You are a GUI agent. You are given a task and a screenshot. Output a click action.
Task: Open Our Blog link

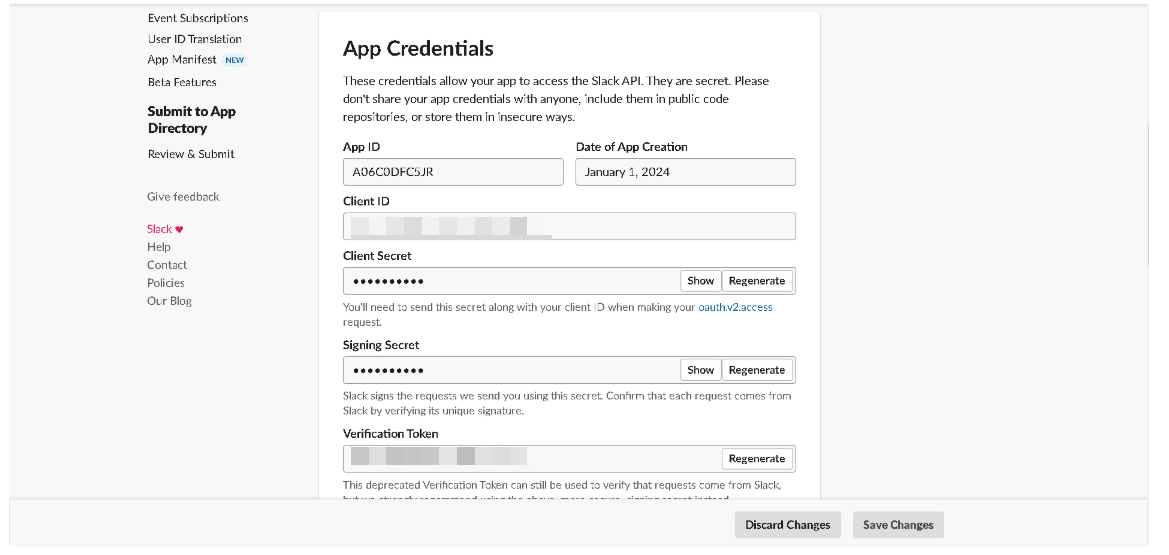pos(169,301)
